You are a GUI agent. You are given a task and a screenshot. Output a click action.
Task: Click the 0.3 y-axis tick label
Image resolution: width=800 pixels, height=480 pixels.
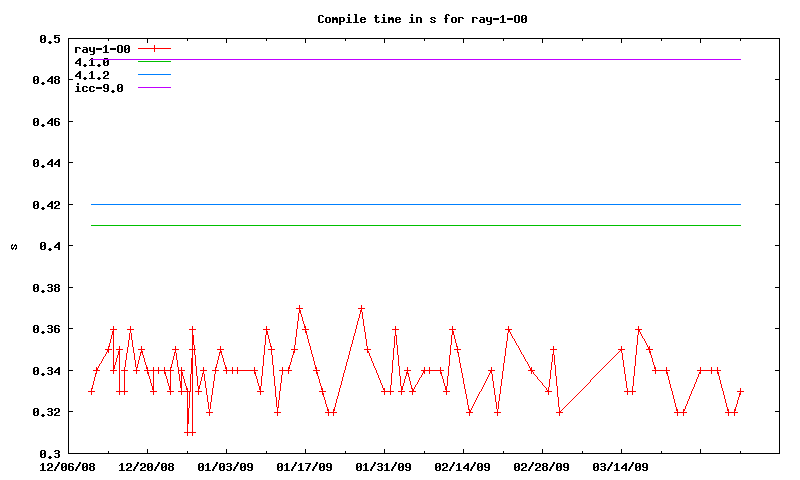(x=50, y=454)
